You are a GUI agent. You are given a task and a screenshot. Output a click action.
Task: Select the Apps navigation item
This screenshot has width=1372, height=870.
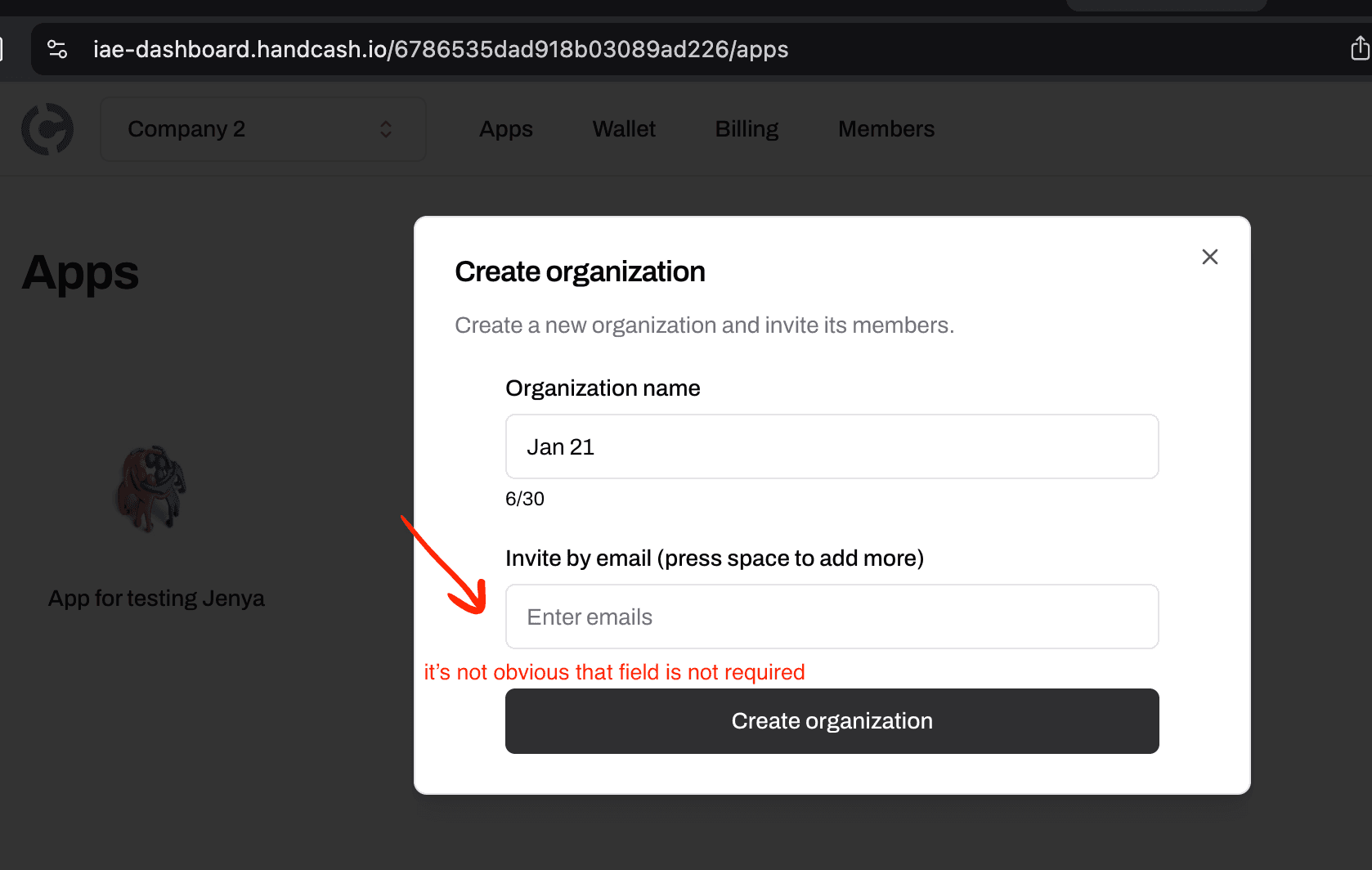click(x=505, y=128)
